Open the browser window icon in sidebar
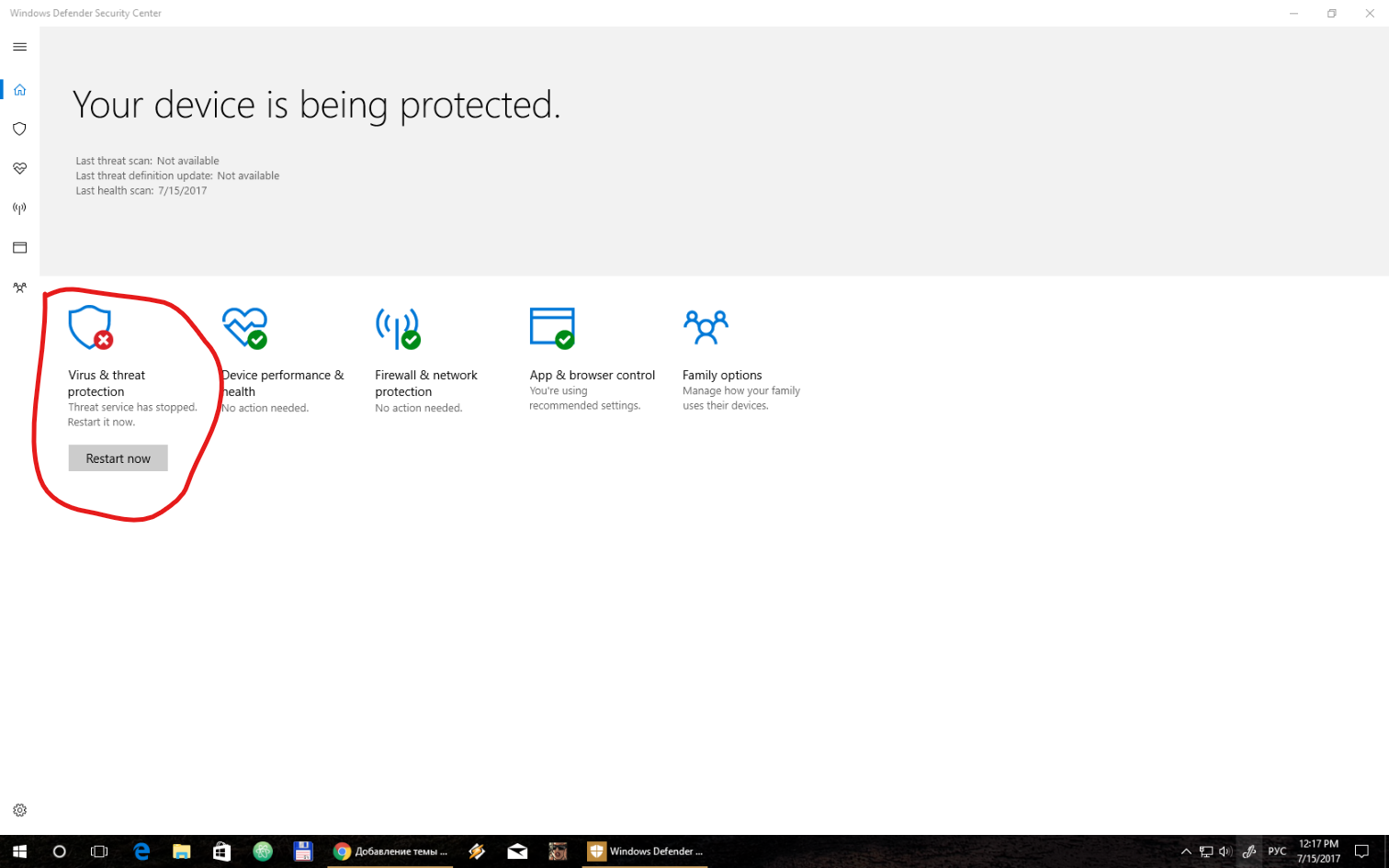 (19, 248)
